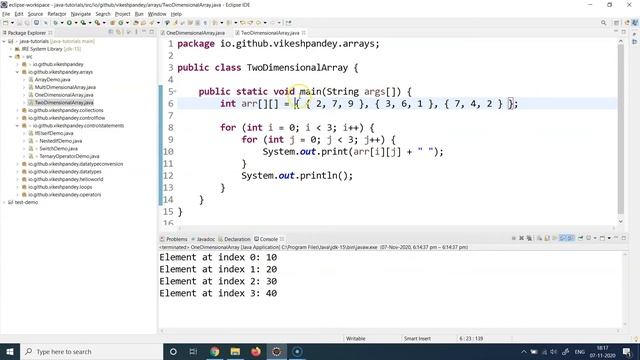Click the editor vertical scrollbar
The image size is (640, 360).
coord(620,129)
